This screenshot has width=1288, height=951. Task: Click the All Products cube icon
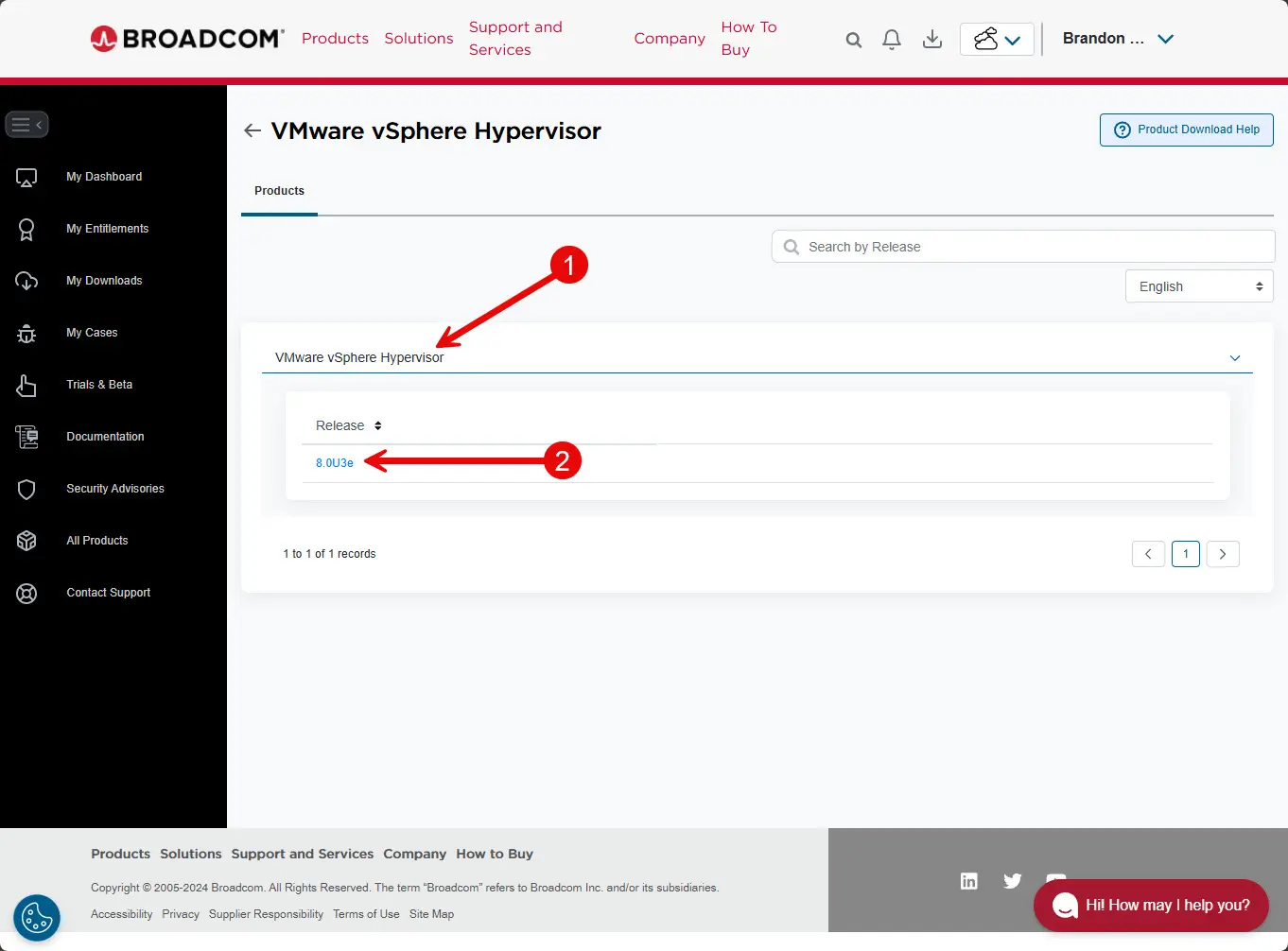click(26, 541)
